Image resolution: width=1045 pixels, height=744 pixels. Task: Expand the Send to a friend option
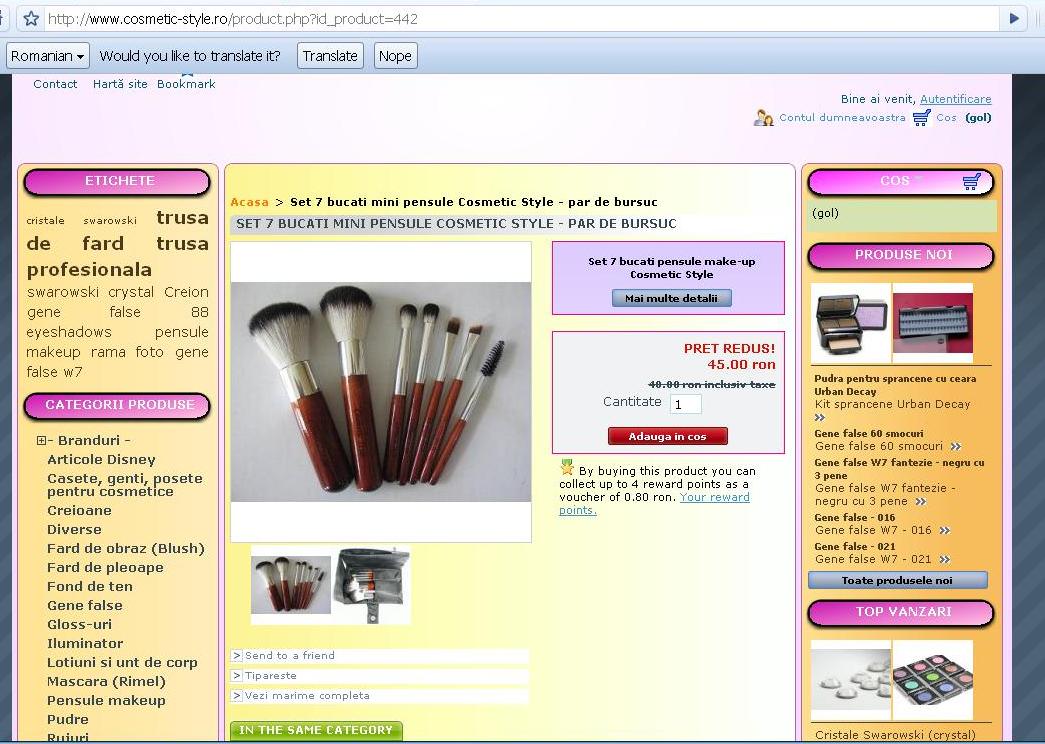point(237,656)
